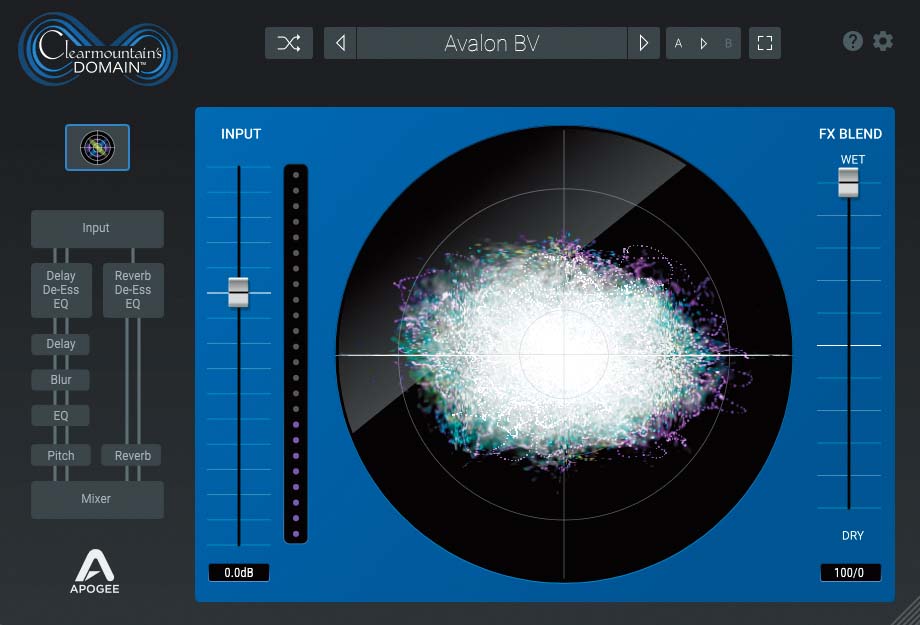Toggle the fullscreen view icon
920x625 pixels.
pos(765,43)
